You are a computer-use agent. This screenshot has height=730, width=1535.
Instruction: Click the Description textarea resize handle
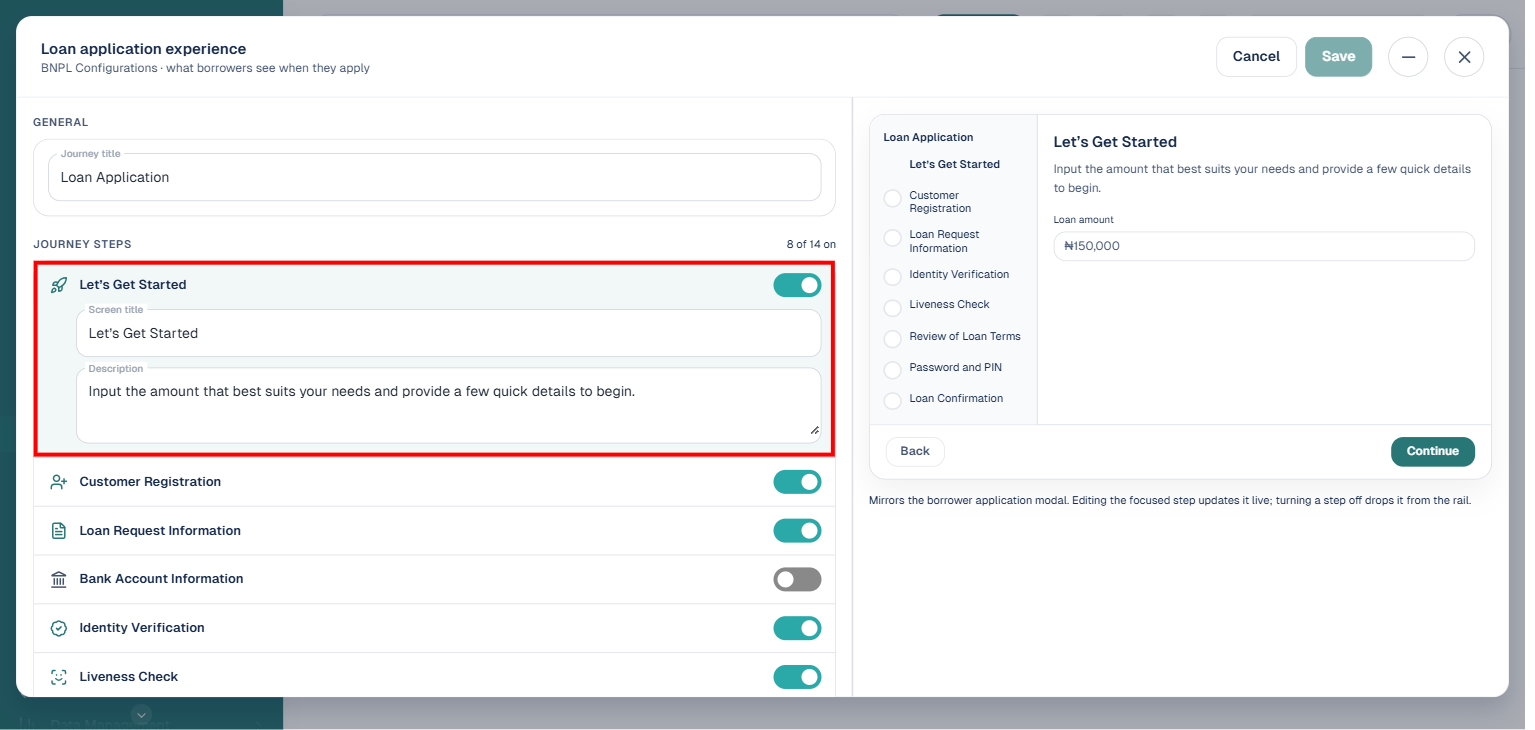814,430
